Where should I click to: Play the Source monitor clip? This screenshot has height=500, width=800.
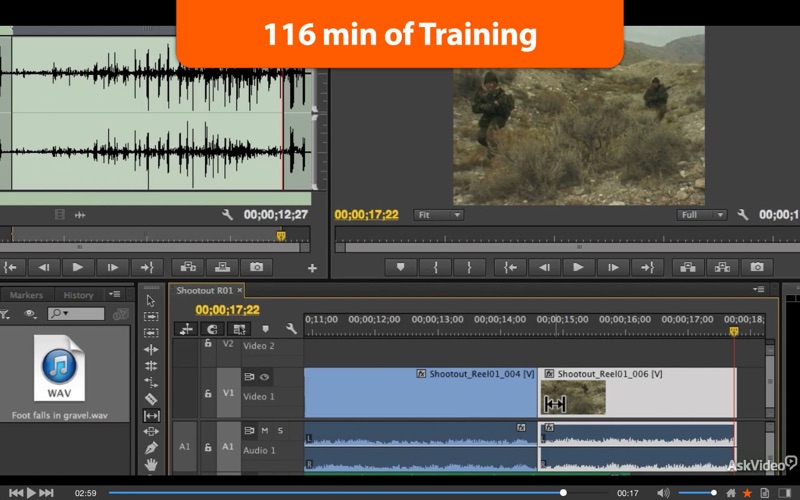click(78, 267)
